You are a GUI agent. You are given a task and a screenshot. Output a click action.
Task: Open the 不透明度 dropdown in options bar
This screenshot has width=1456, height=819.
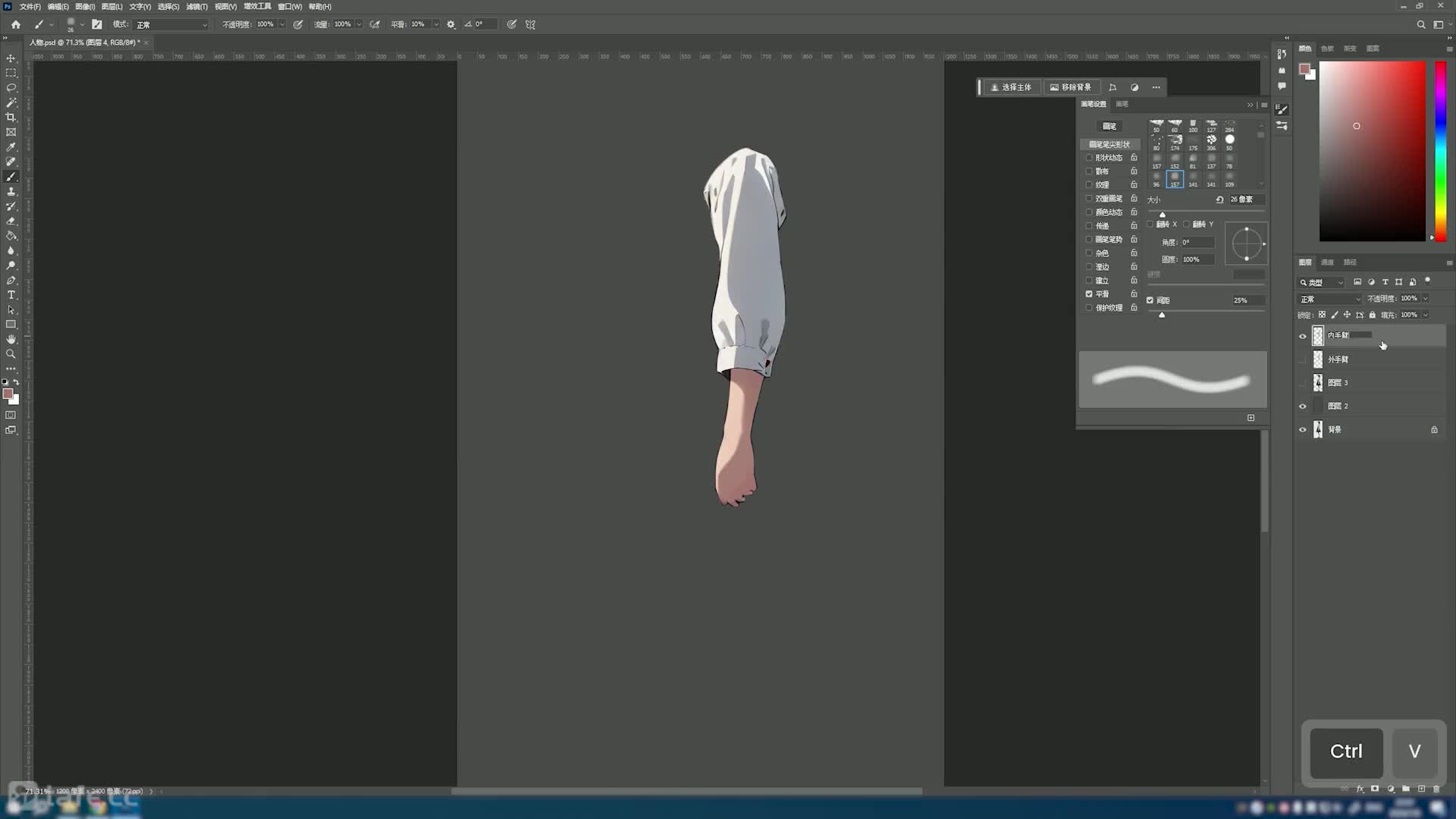(x=282, y=24)
